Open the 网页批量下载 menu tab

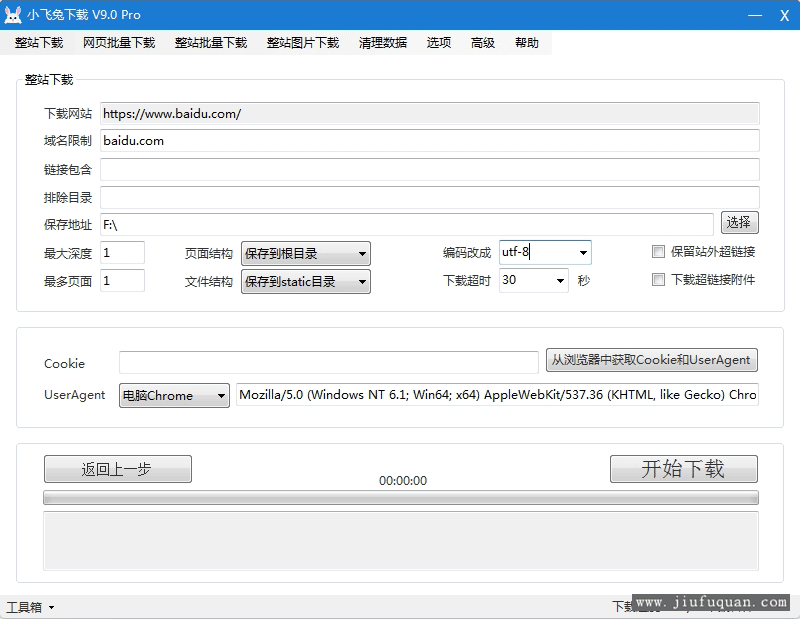(119, 43)
